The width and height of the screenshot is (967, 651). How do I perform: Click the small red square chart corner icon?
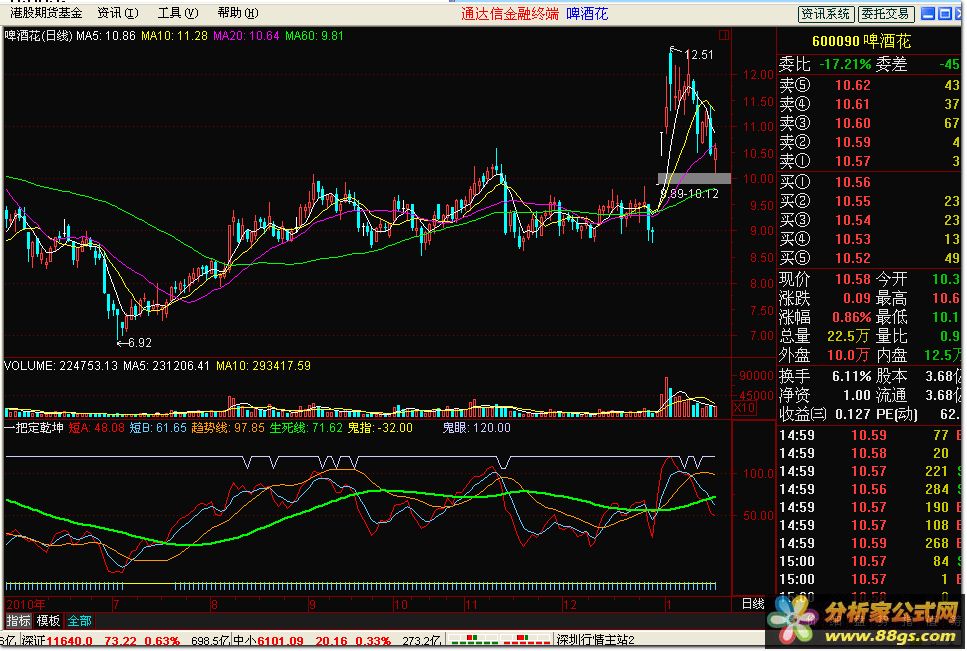pos(724,35)
